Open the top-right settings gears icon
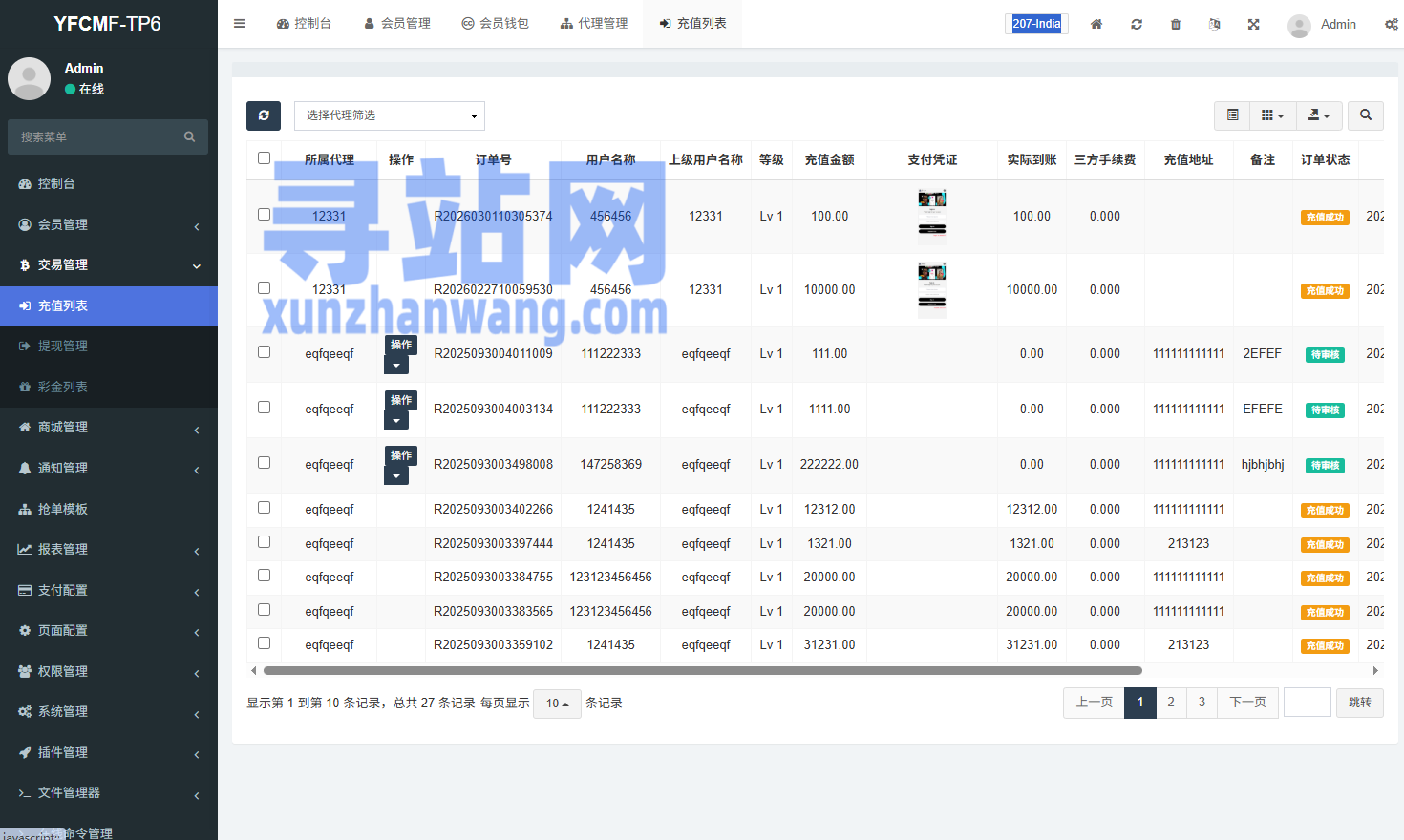 (x=1391, y=24)
